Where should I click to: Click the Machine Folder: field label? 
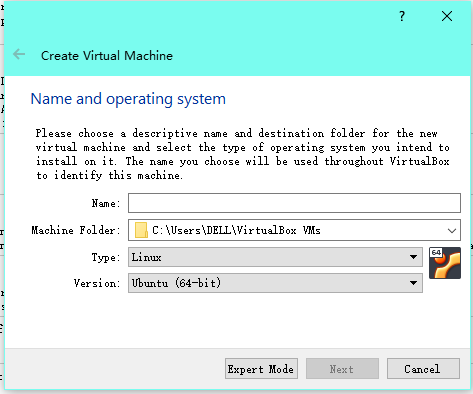(x=76, y=230)
